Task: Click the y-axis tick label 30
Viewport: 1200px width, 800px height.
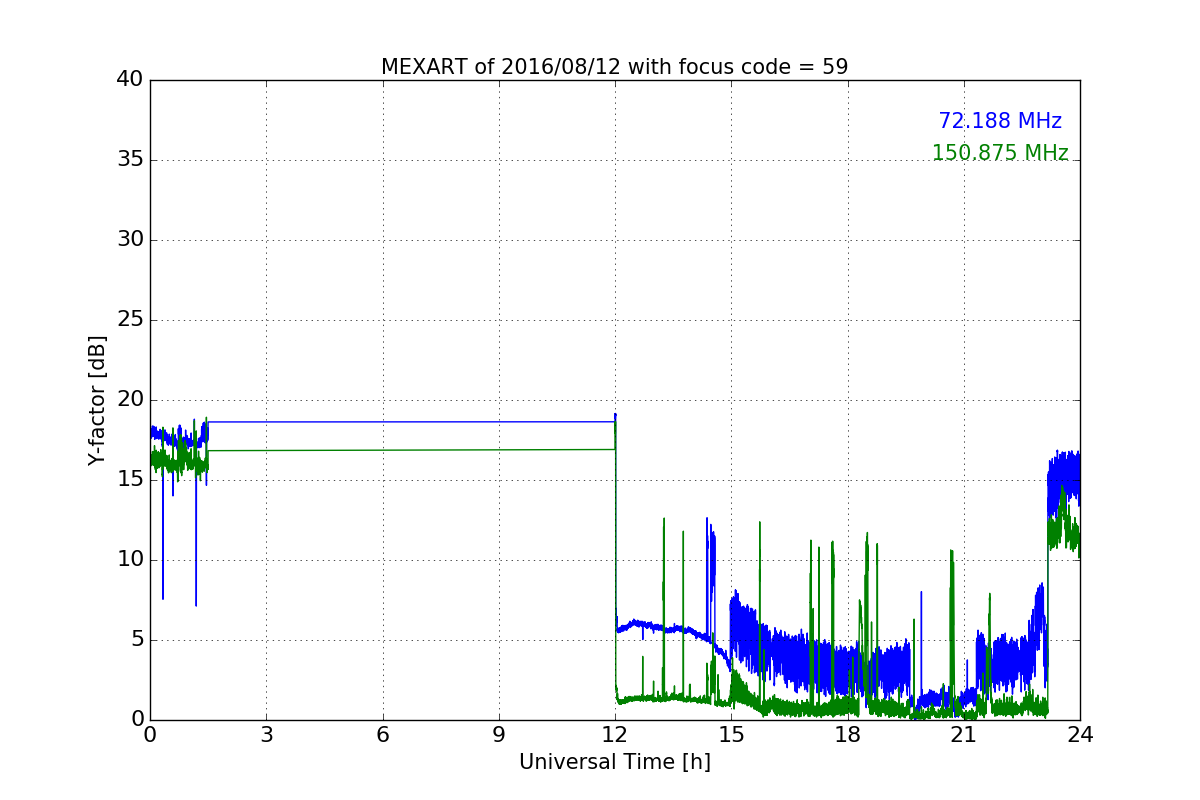Action: pyautogui.click(x=130, y=240)
